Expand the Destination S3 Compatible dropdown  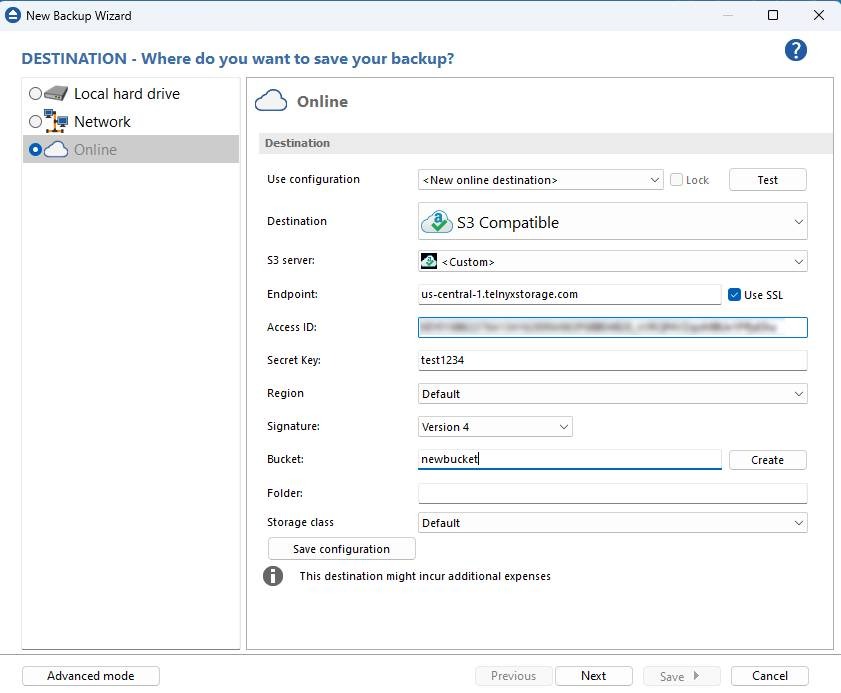tap(613, 222)
